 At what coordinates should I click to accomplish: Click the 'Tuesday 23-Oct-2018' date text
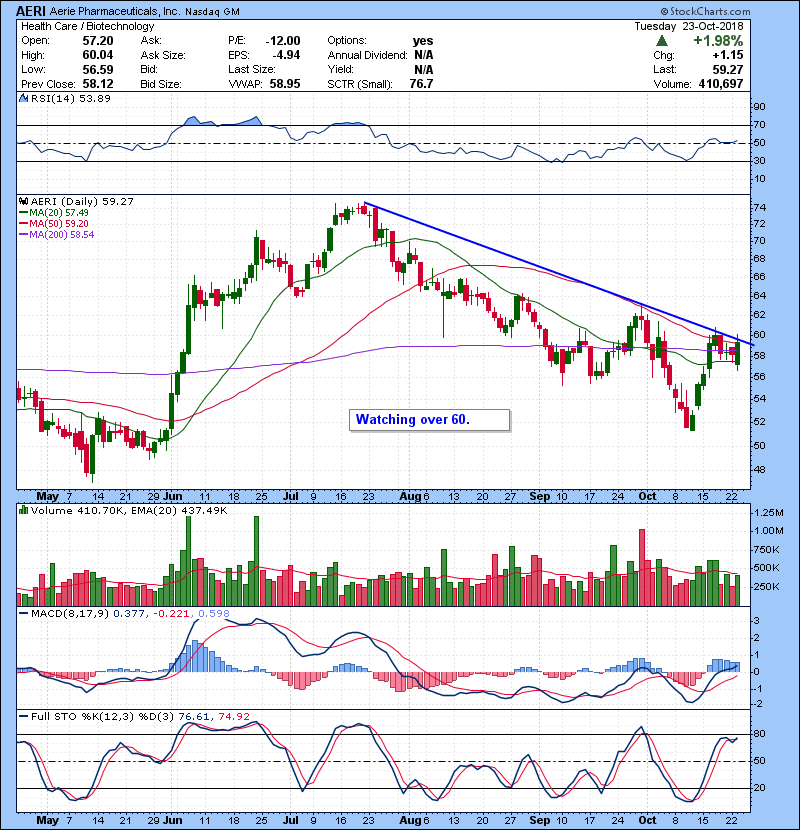689,26
